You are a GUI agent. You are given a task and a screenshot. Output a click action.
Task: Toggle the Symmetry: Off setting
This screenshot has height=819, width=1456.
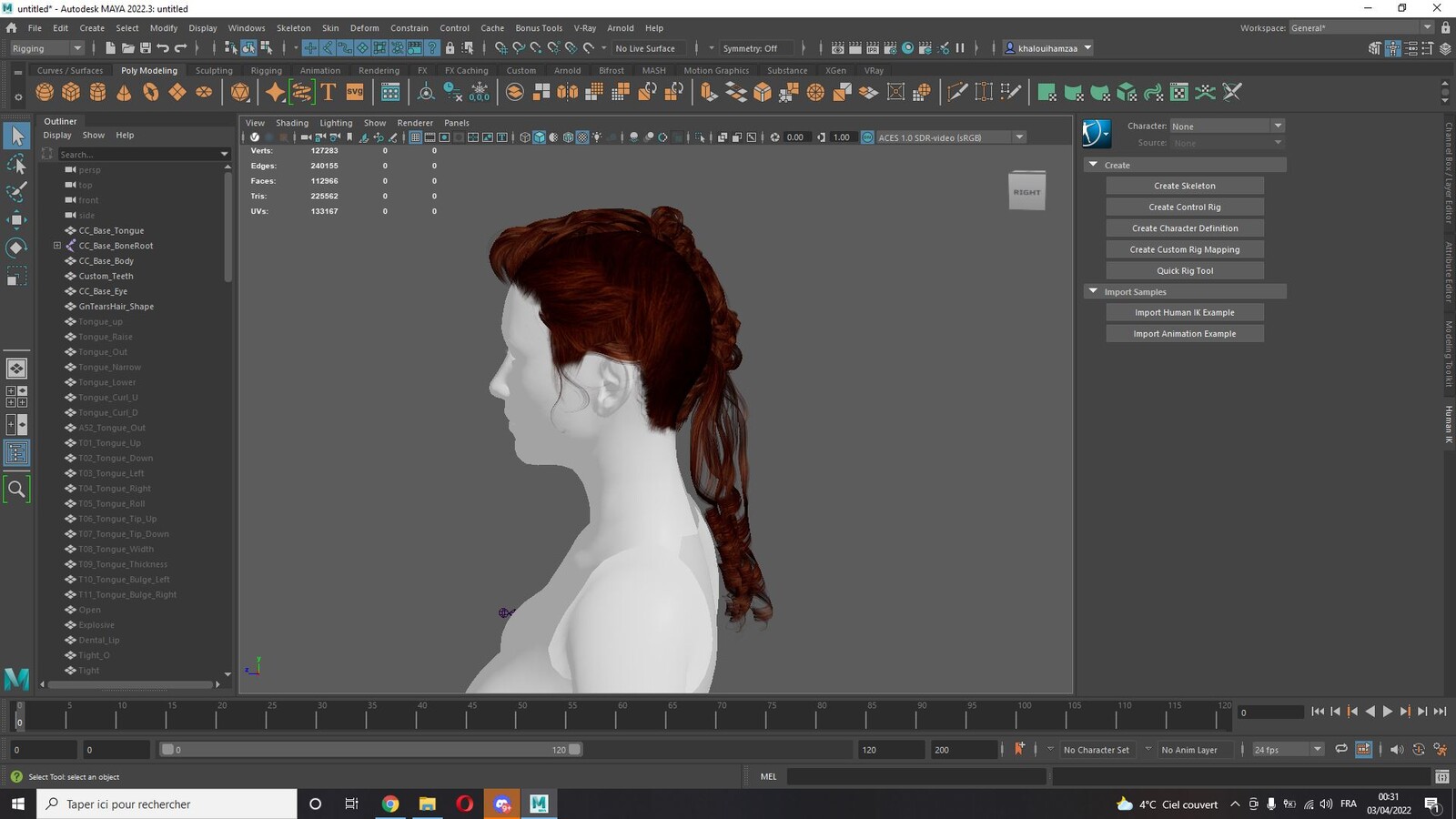coord(751,48)
